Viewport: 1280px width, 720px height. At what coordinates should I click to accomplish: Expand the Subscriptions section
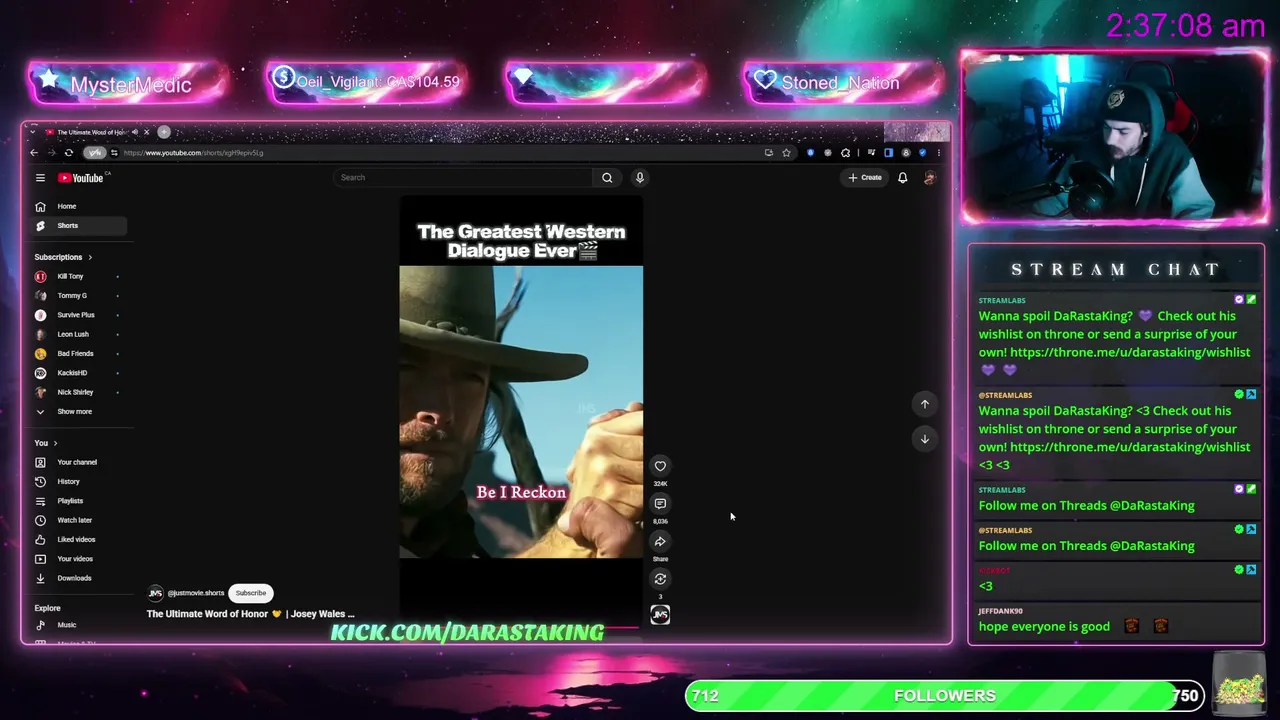pyautogui.click(x=63, y=257)
